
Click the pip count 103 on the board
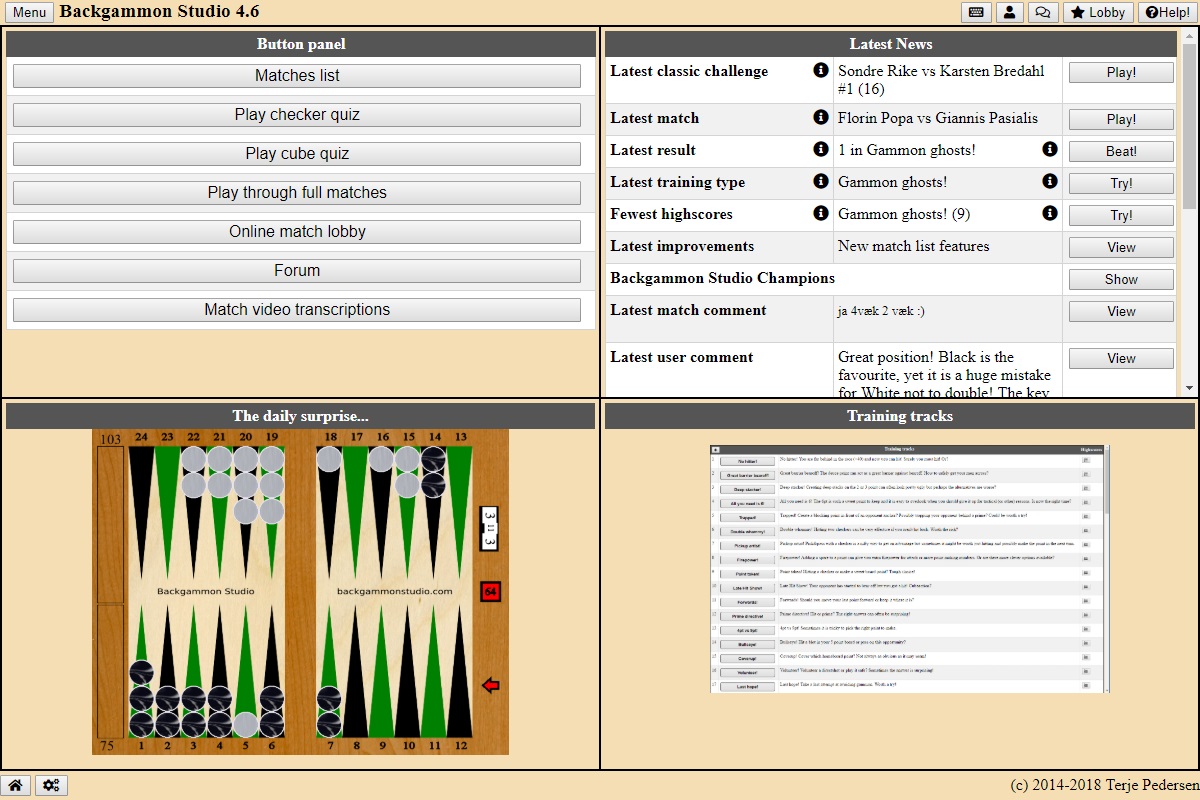110,439
